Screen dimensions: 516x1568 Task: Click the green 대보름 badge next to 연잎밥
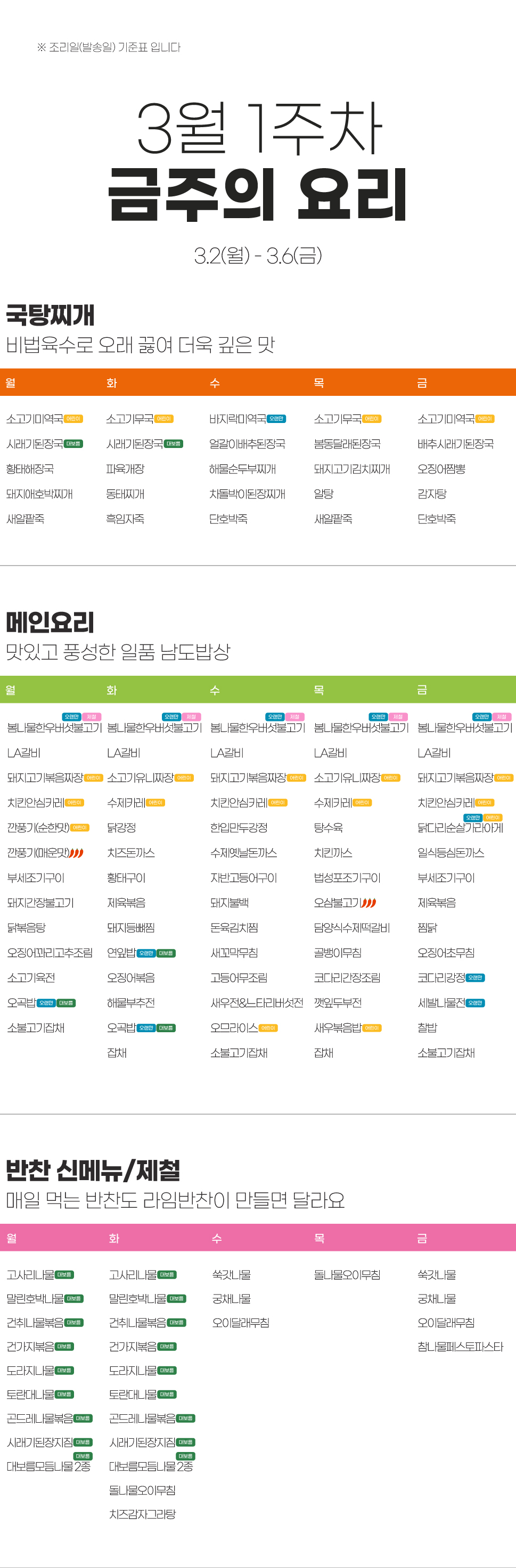166,952
